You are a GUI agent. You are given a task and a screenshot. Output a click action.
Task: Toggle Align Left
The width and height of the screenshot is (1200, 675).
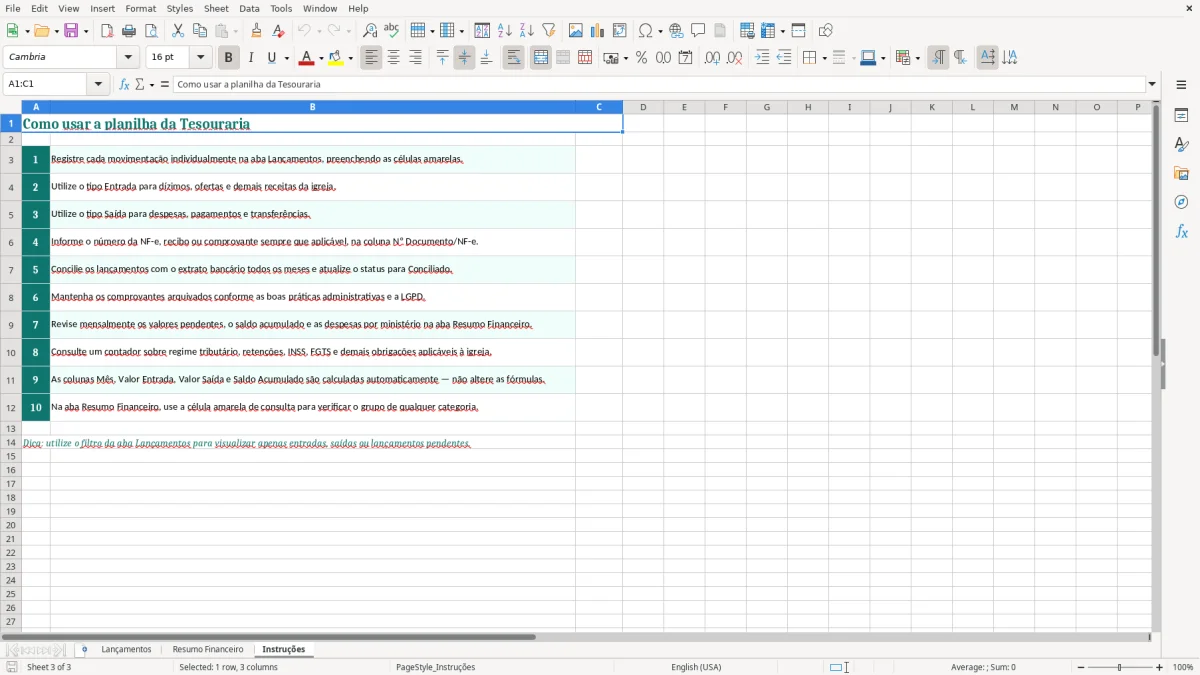pos(371,58)
